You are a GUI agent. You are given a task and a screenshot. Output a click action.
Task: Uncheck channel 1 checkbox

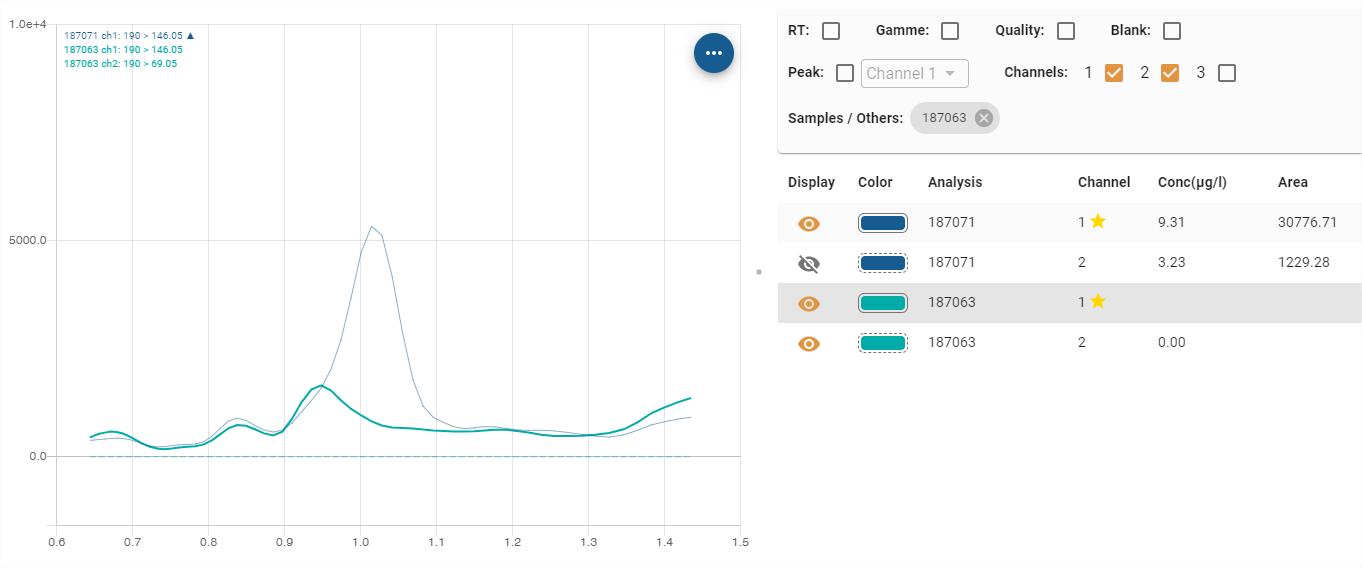click(1114, 73)
